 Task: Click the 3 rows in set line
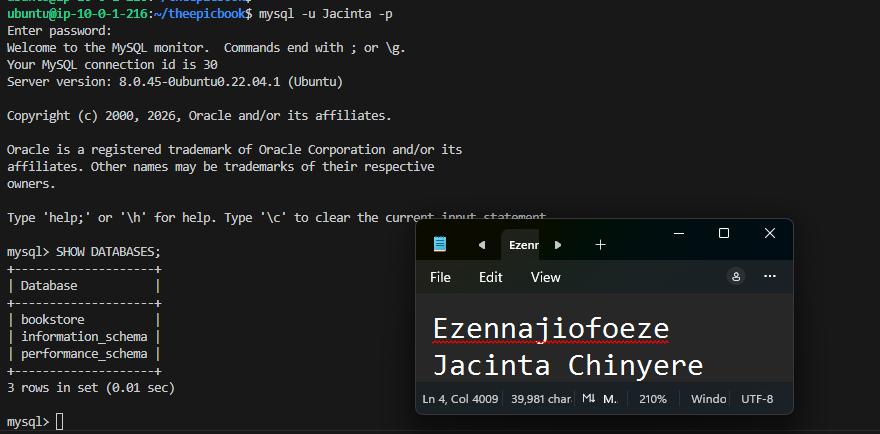[x=91, y=388]
